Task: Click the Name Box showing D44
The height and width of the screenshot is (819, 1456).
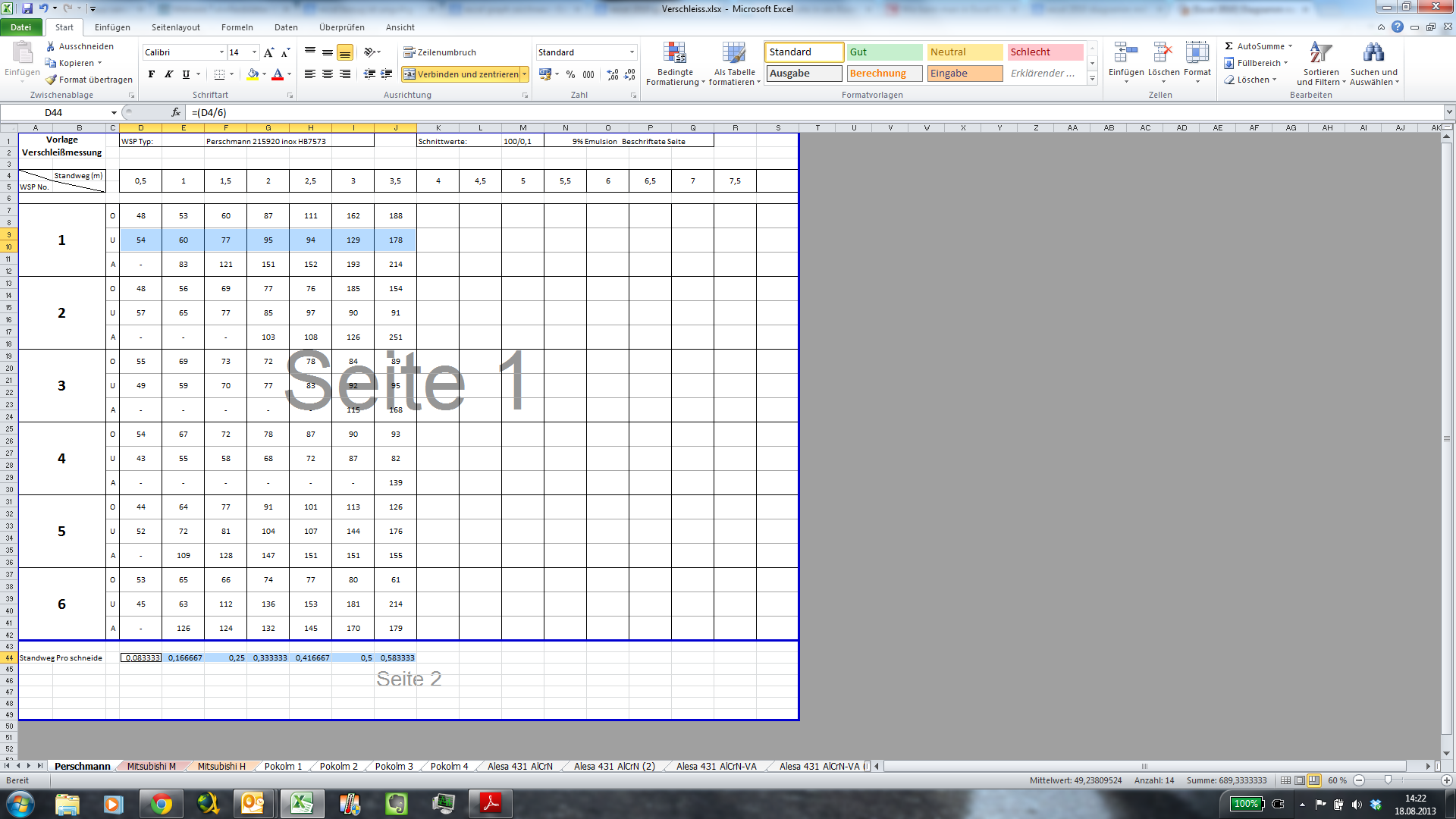Action: [x=53, y=112]
